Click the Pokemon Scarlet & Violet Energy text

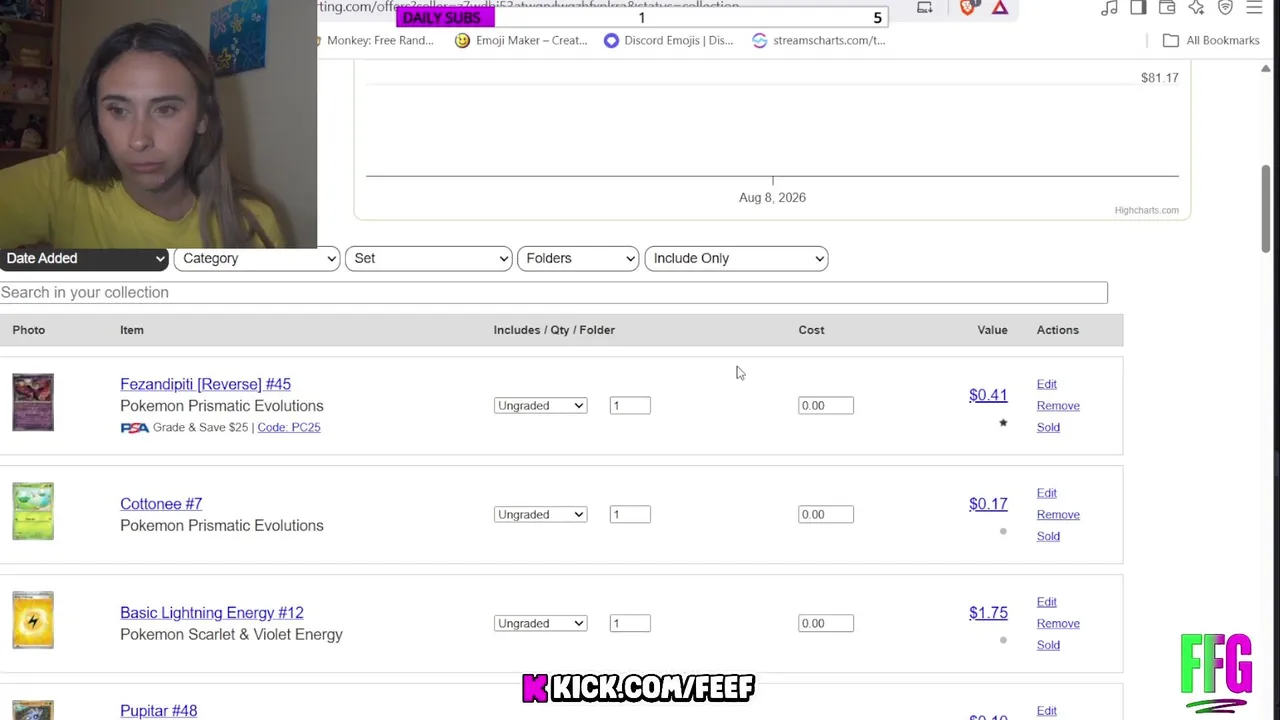point(231,635)
